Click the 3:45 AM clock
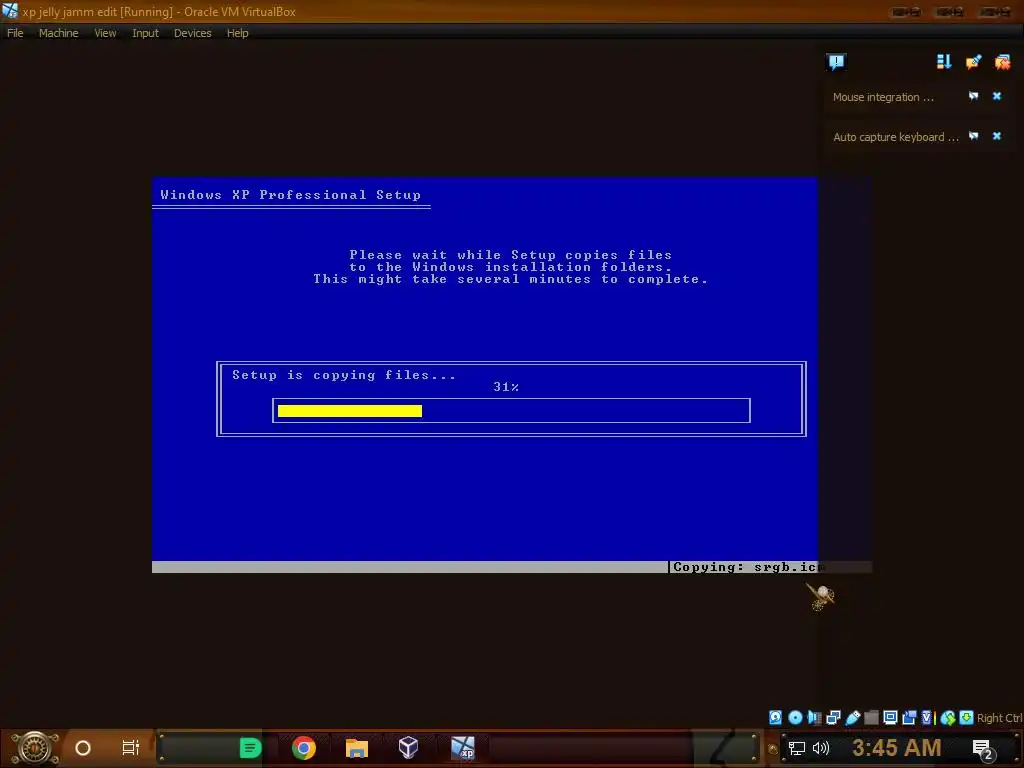The width and height of the screenshot is (1024, 768). coord(896,748)
